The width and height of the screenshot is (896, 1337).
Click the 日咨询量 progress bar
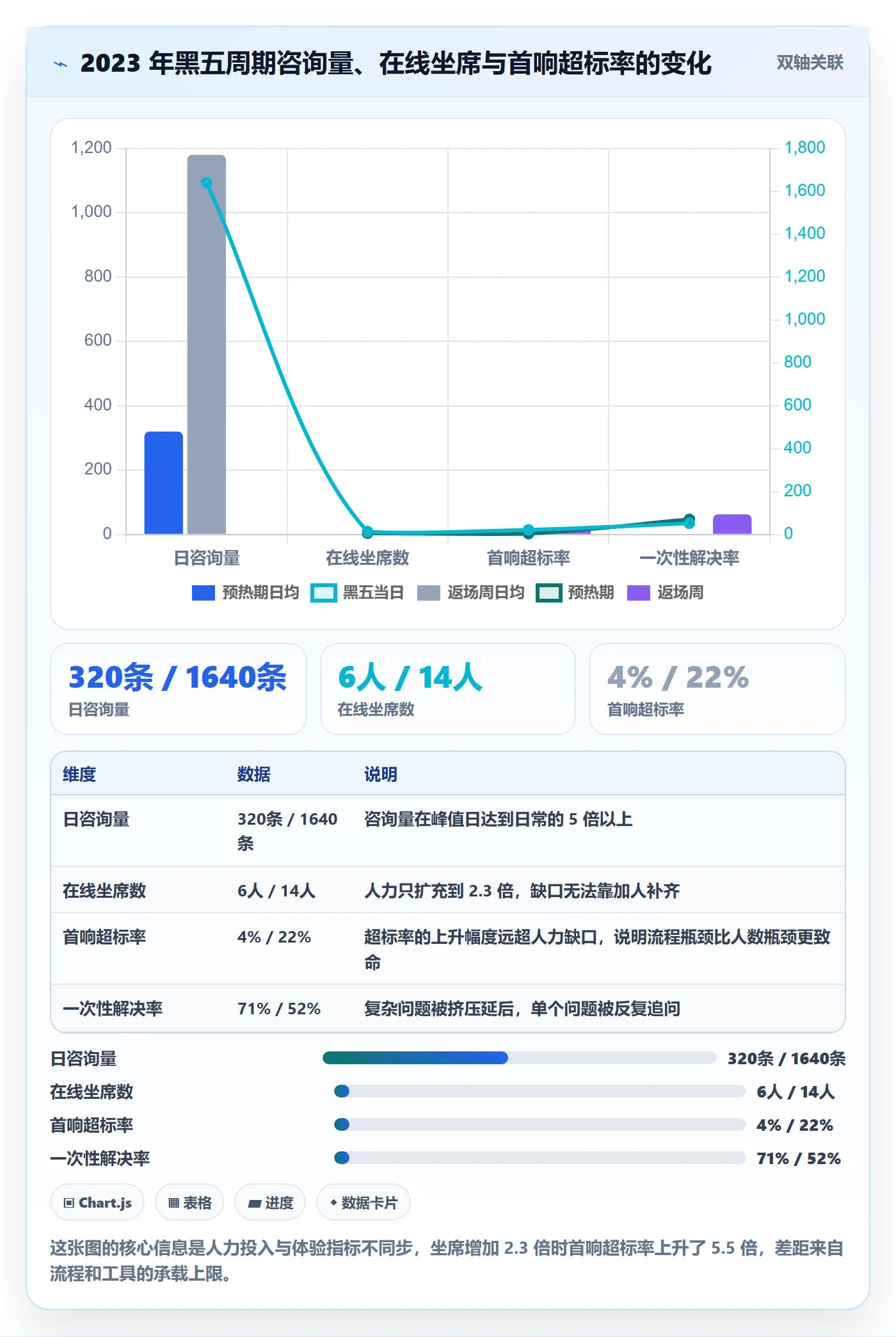point(519,1058)
